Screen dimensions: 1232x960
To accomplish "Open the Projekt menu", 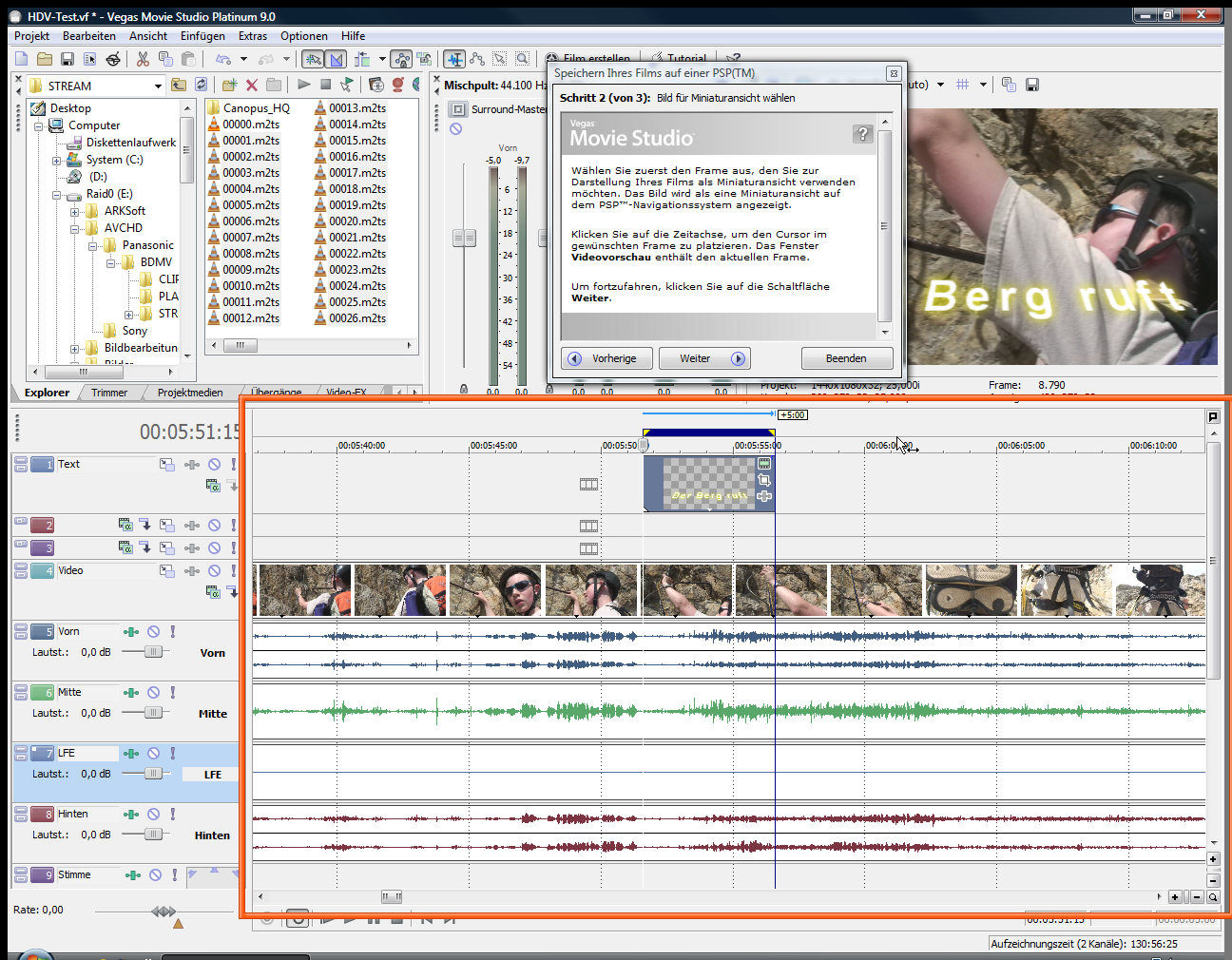I will [x=31, y=36].
